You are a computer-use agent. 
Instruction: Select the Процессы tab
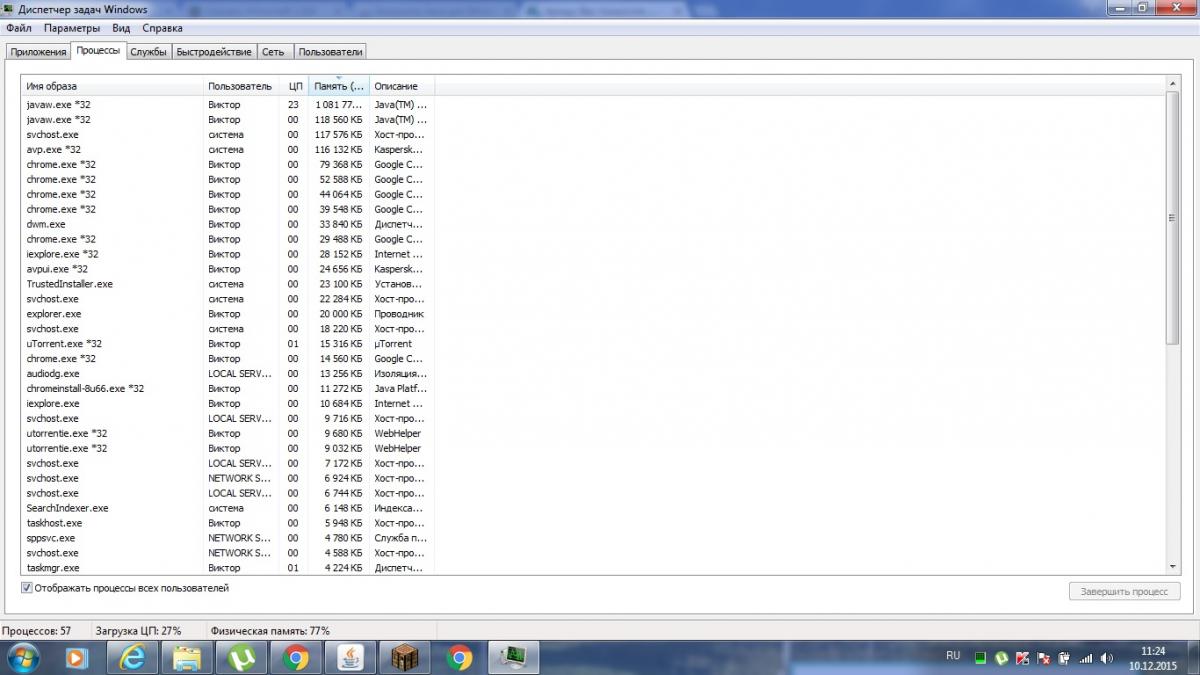click(98, 50)
